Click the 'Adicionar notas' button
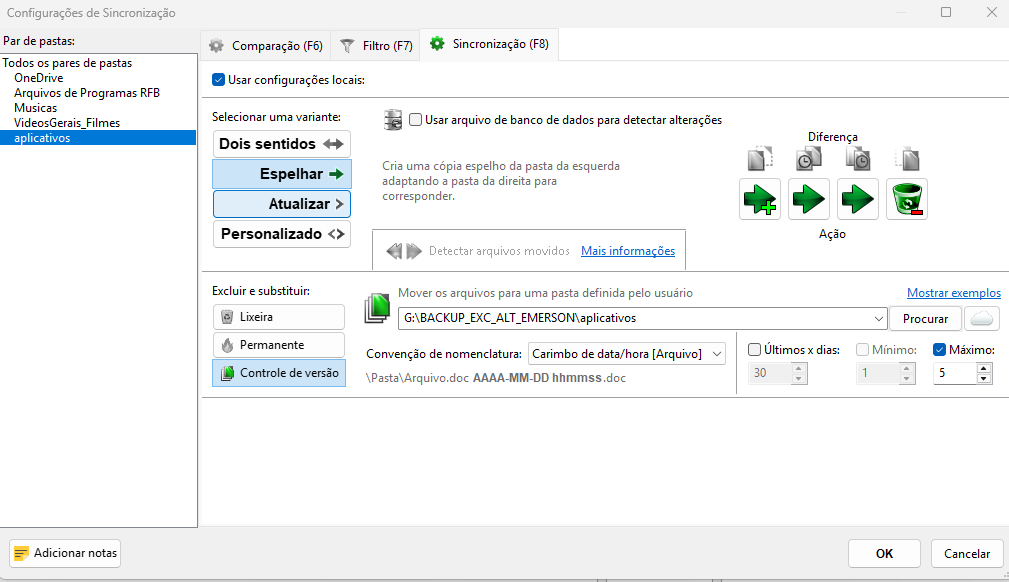This screenshot has height=582, width=1009. [65, 553]
